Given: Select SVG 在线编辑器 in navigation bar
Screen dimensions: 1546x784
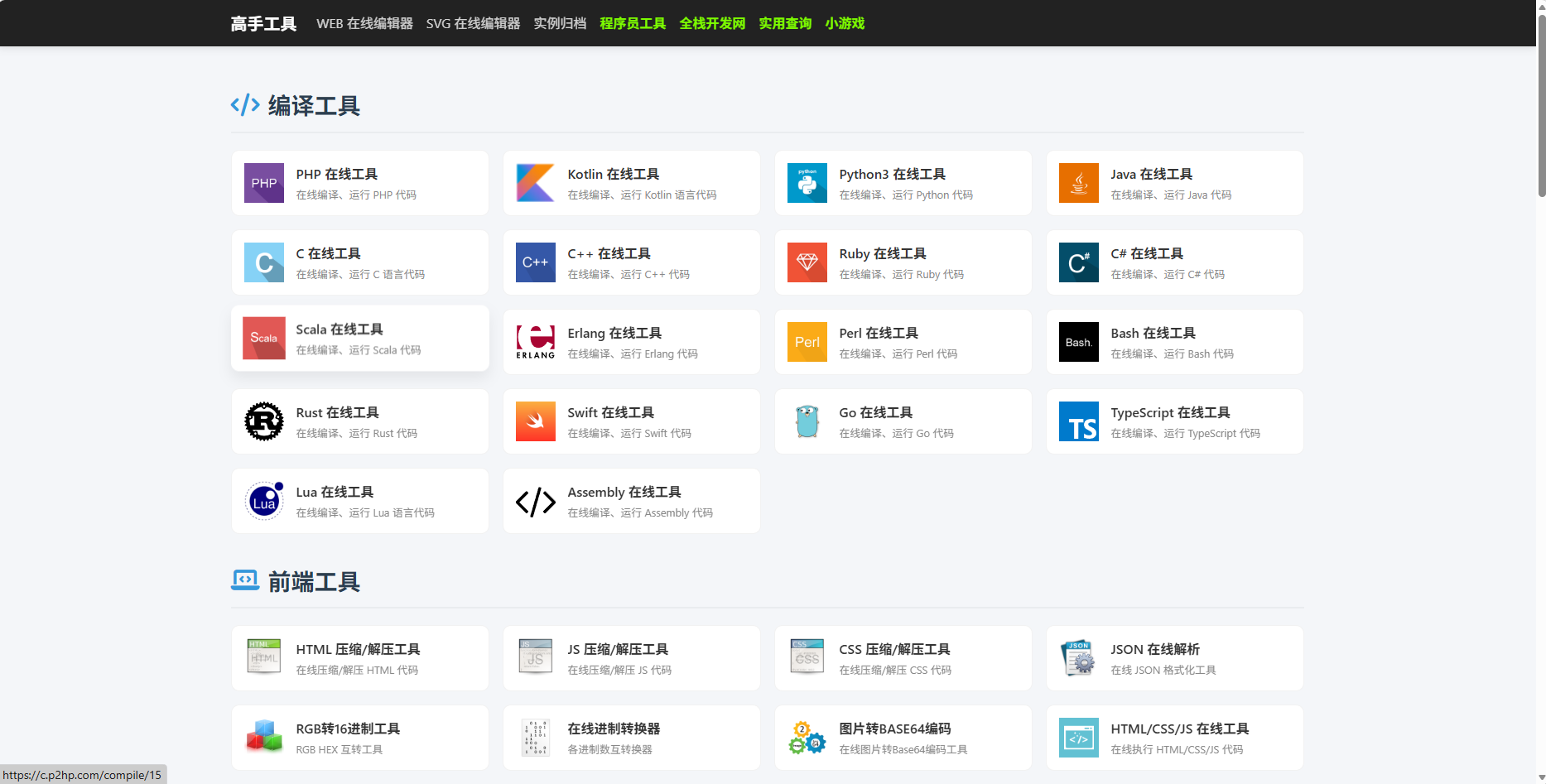Looking at the screenshot, I should coord(473,23).
